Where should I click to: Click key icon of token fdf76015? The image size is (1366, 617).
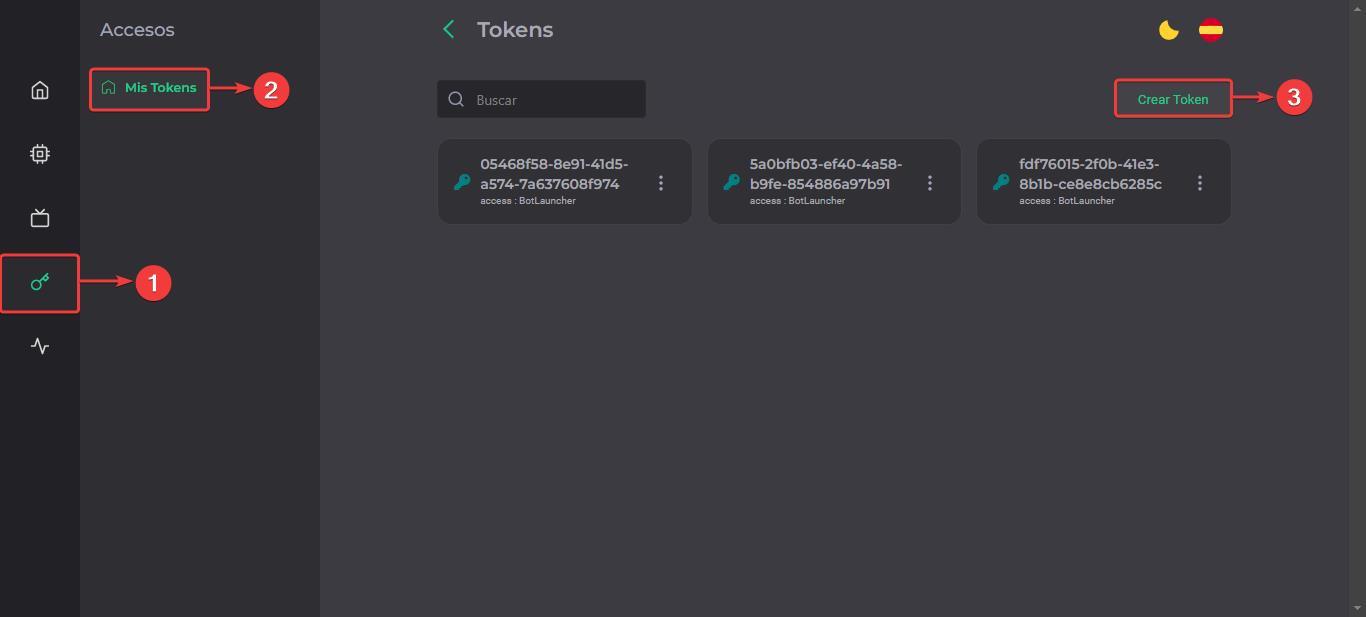coord(1001,182)
